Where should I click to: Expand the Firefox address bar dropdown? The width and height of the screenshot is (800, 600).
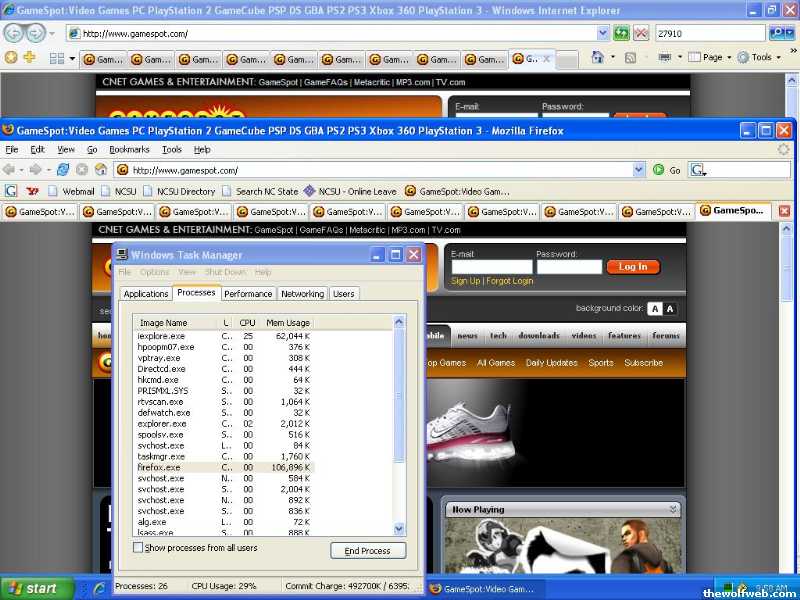(640, 170)
